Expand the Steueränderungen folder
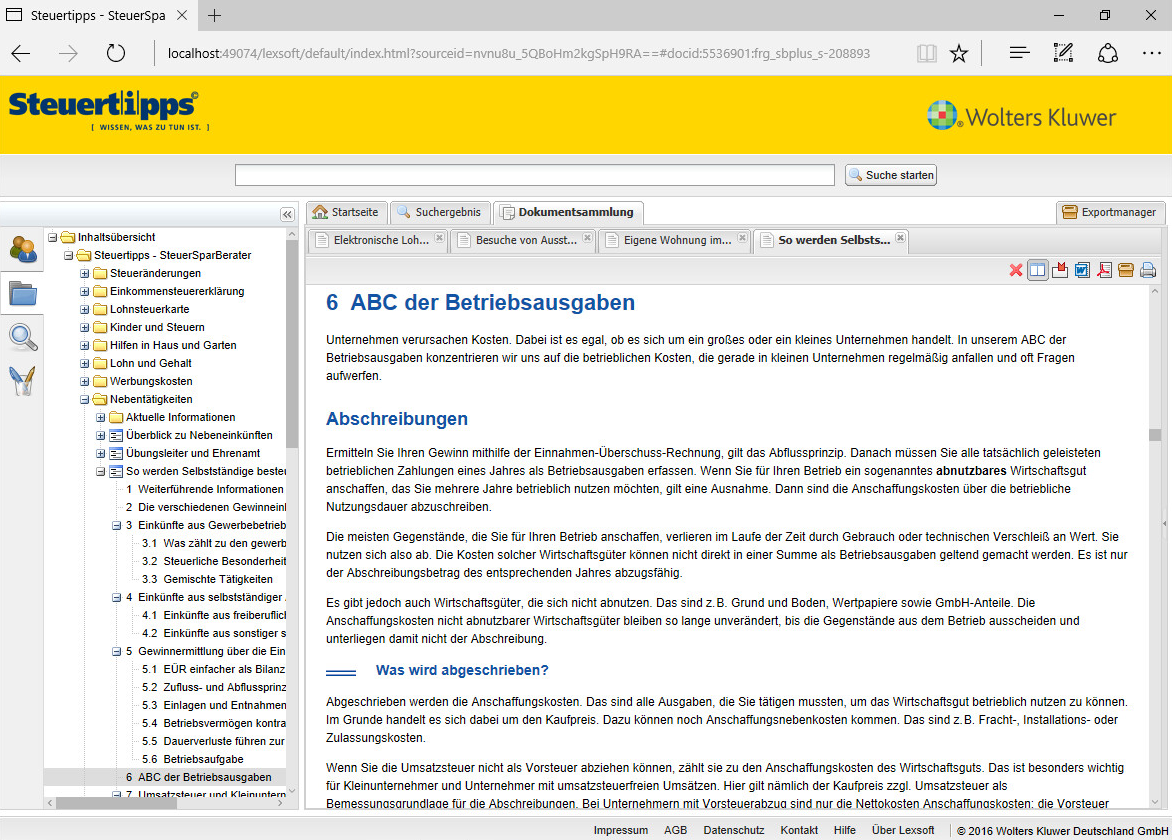The image size is (1172, 840). click(85, 273)
